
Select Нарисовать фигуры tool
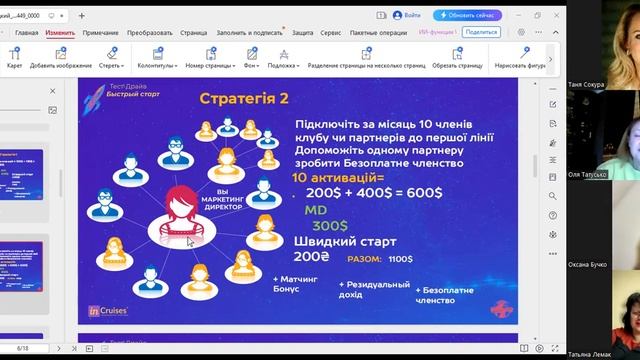tap(520, 57)
